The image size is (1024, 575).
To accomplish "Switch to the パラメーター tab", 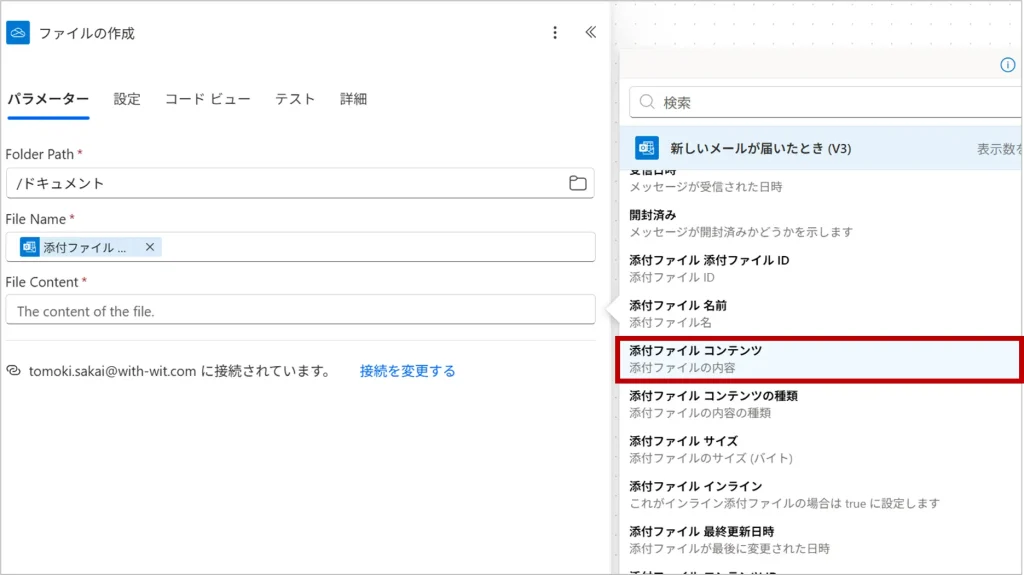I will [48, 99].
